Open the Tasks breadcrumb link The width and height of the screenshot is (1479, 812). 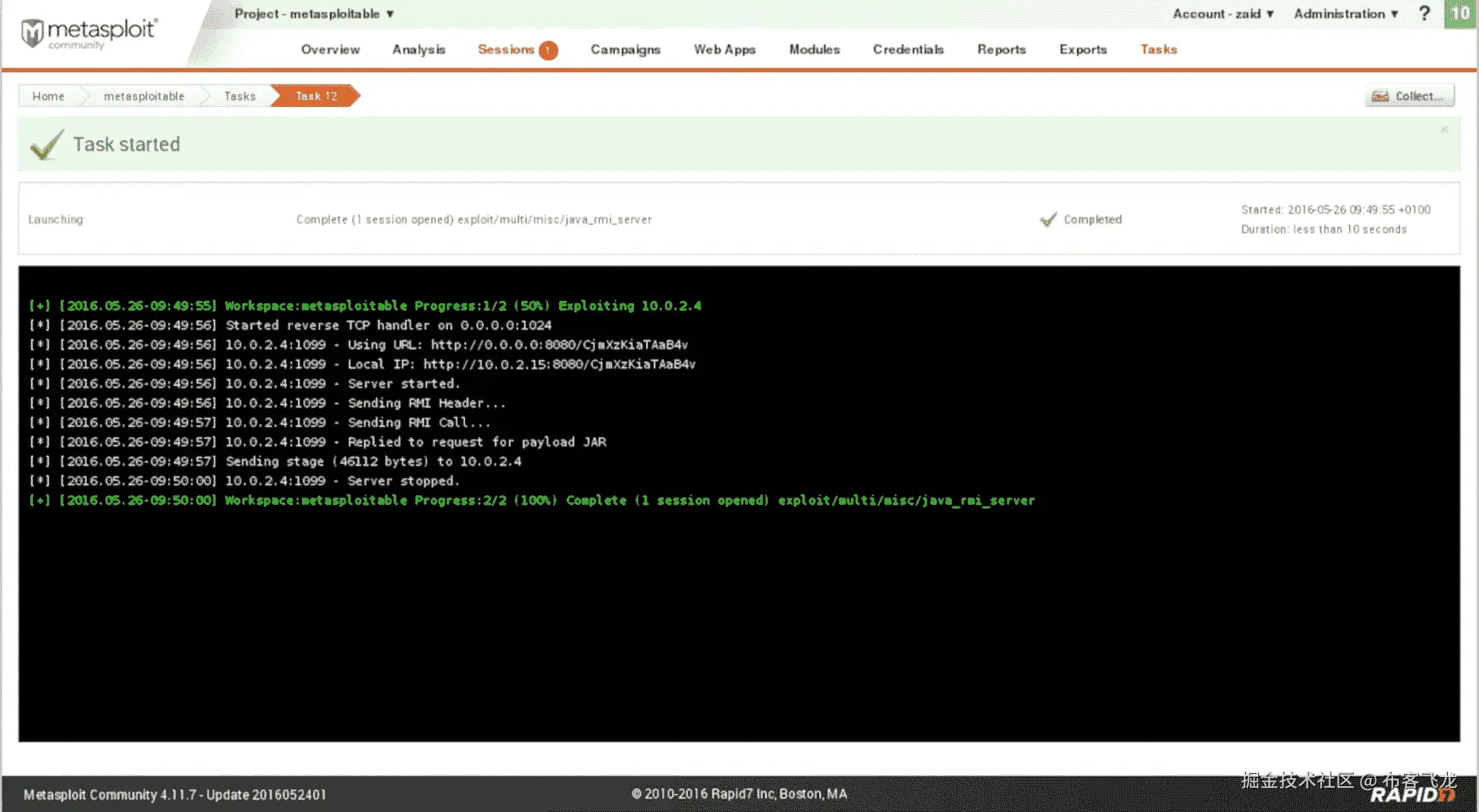click(x=240, y=96)
